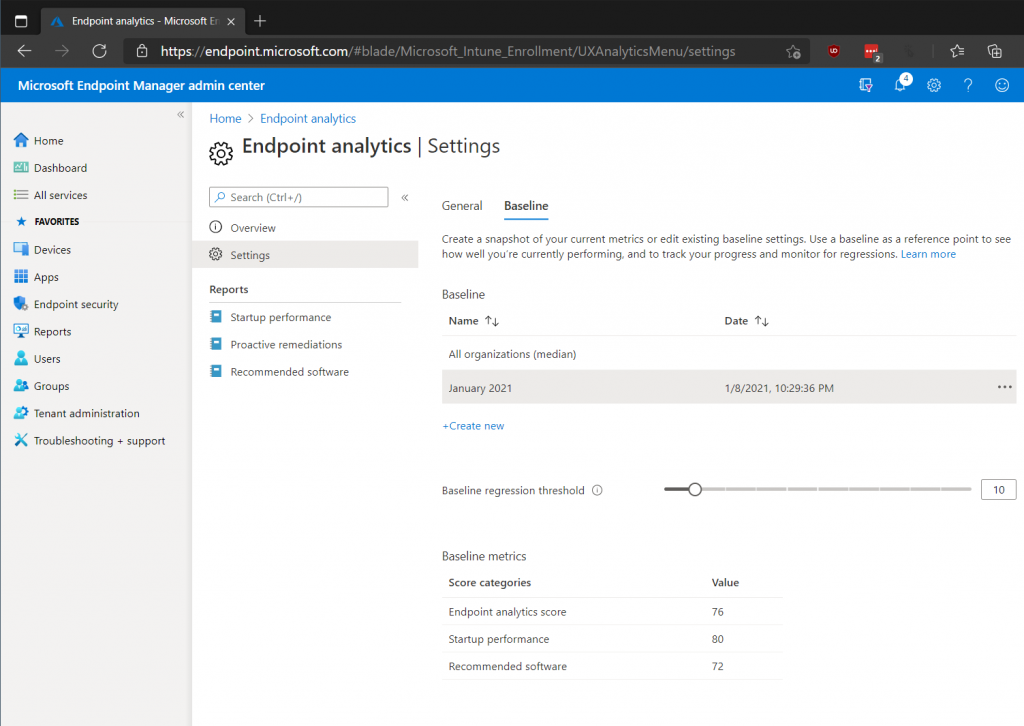Collapse the Endpoint analytics blade menu

(405, 197)
